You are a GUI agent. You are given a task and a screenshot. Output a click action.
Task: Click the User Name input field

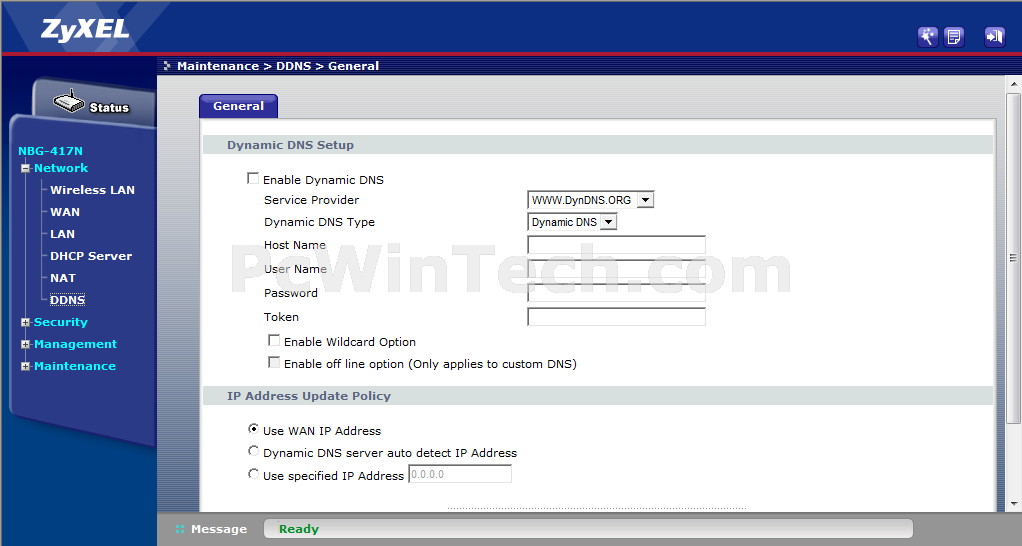click(617, 269)
